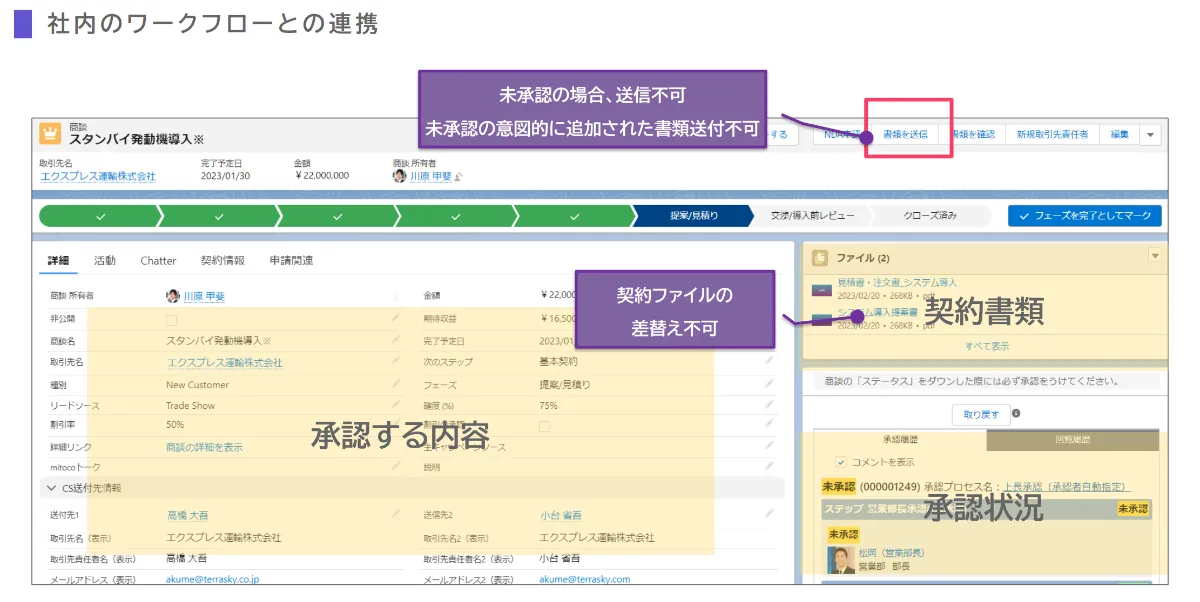This screenshot has height=602, width=1200.
Task: Toggle the 非公開 checkbox
Action: [172, 320]
